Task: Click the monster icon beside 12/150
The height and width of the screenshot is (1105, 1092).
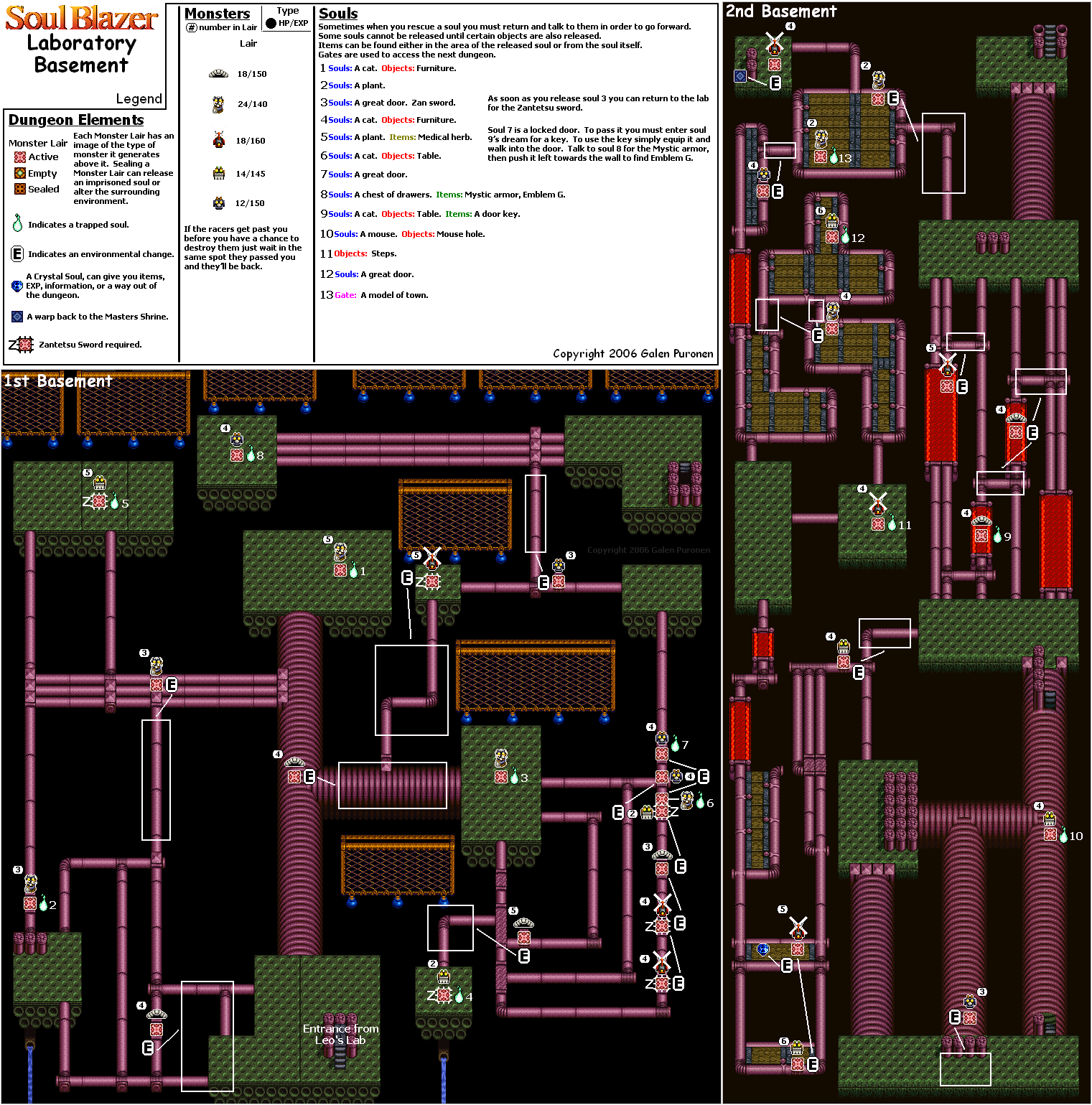Action: 219,203
